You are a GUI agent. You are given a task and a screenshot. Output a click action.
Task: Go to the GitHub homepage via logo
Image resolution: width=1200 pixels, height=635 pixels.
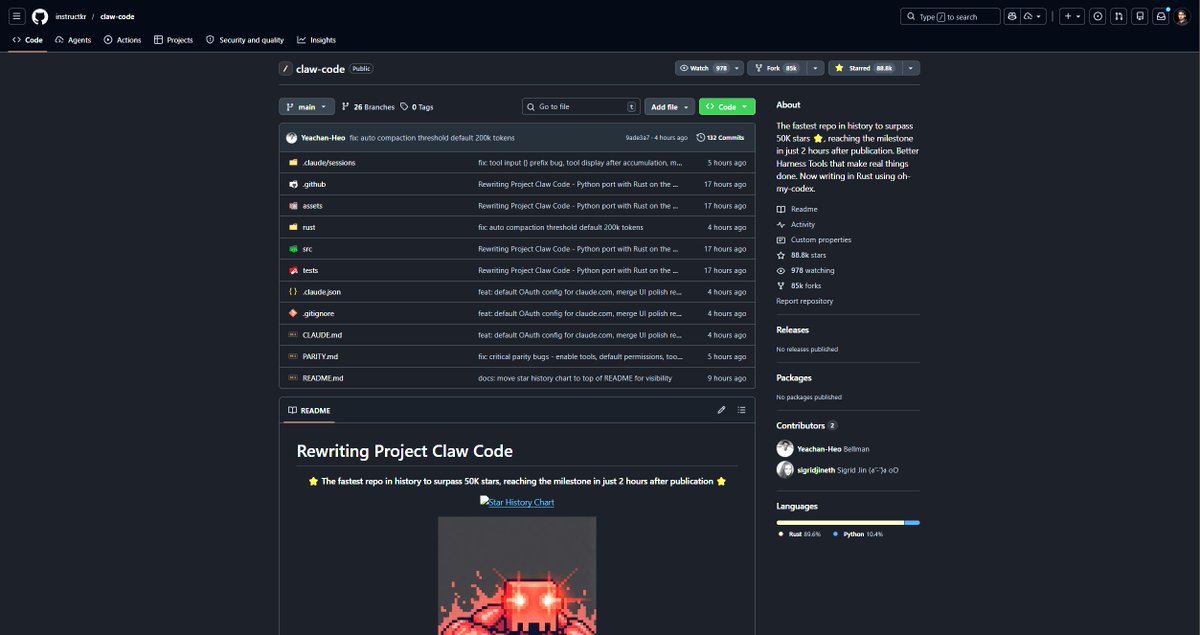(40, 16)
